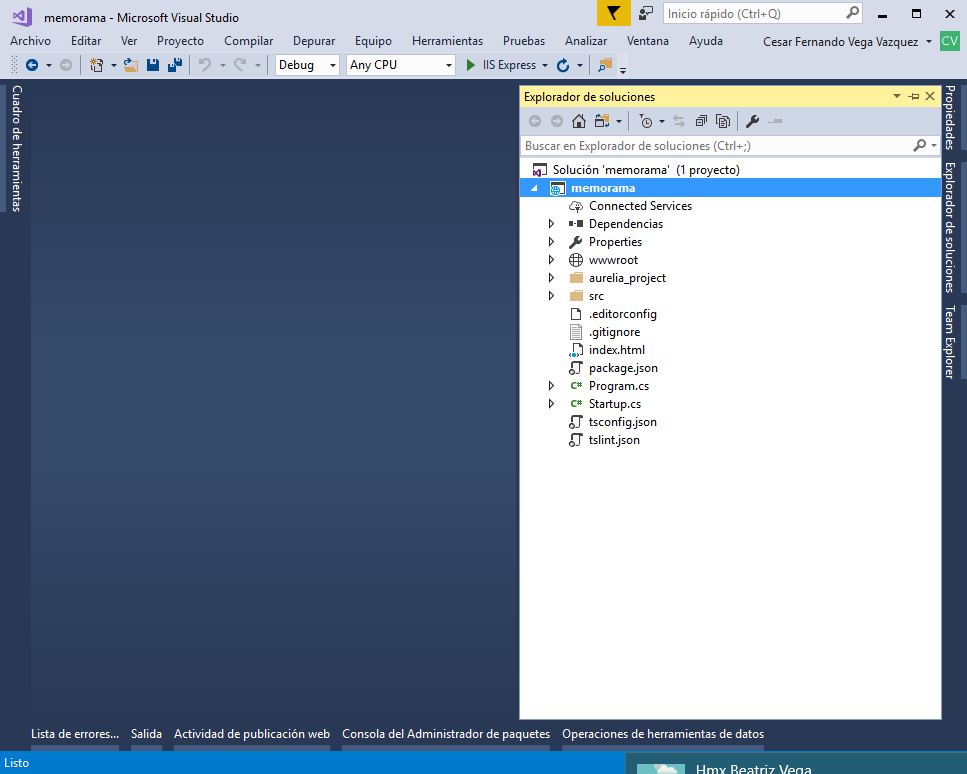
Task: Select the package.json file
Action: click(623, 368)
